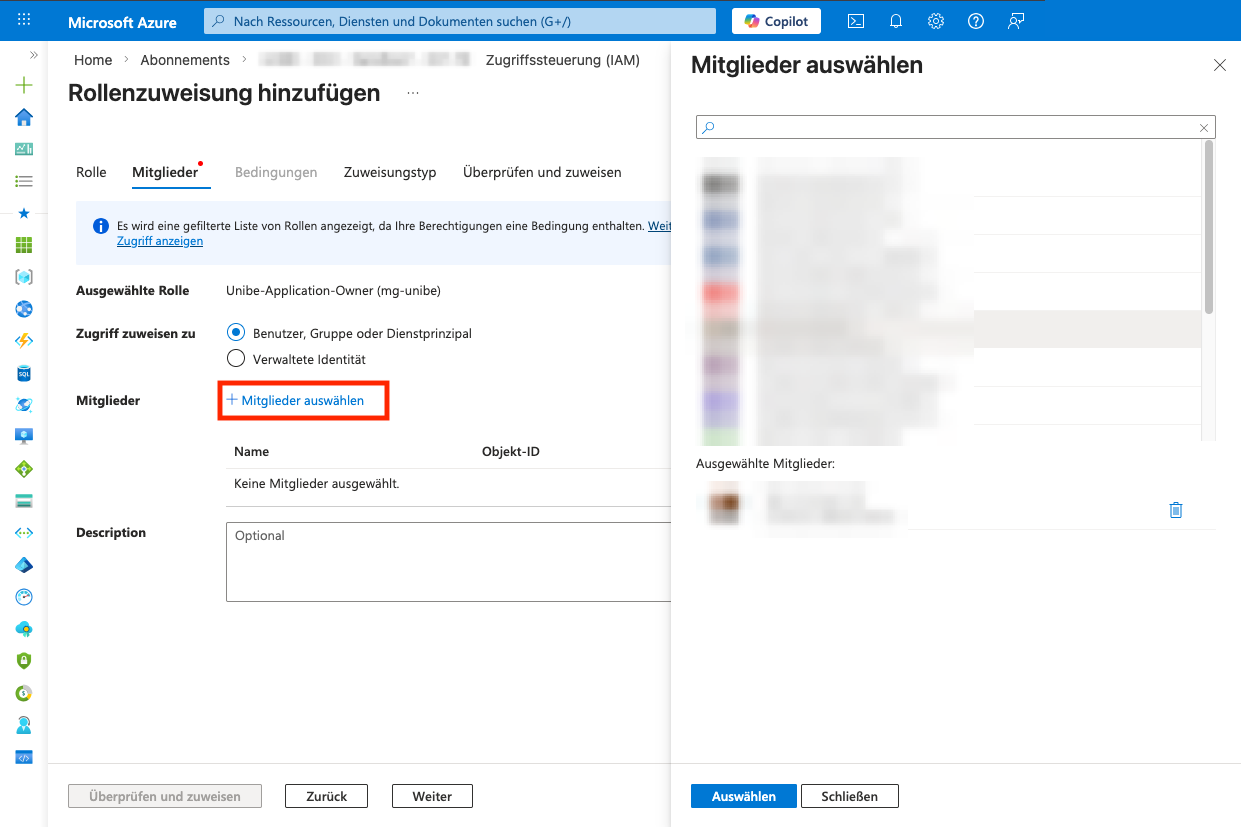
Task: Click the Mitglieder auswählen link
Action: coord(302,400)
